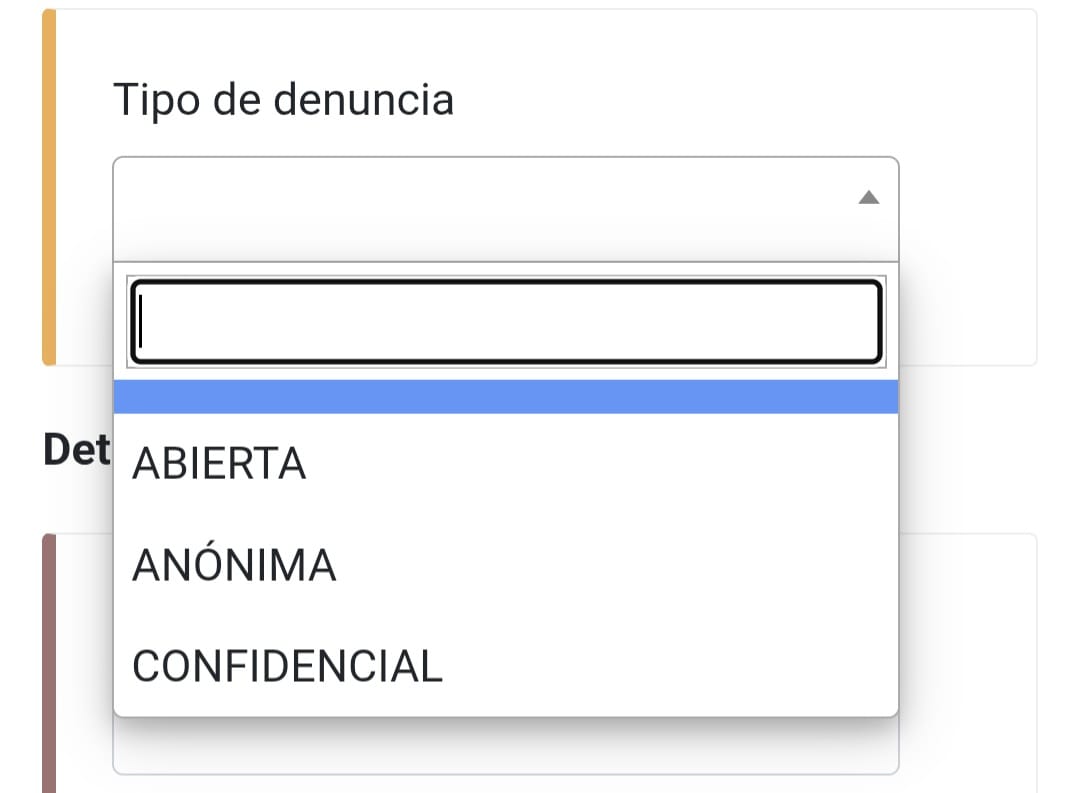Select the ABIERTA option

(219, 463)
